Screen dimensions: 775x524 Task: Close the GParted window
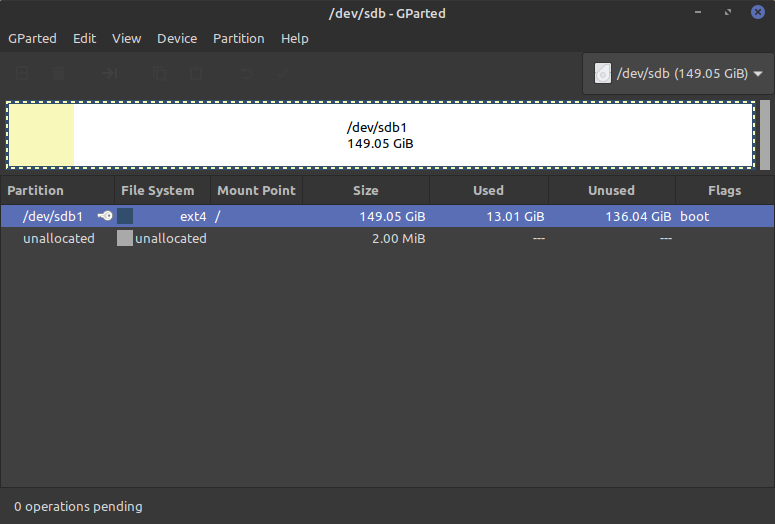coord(758,12)
